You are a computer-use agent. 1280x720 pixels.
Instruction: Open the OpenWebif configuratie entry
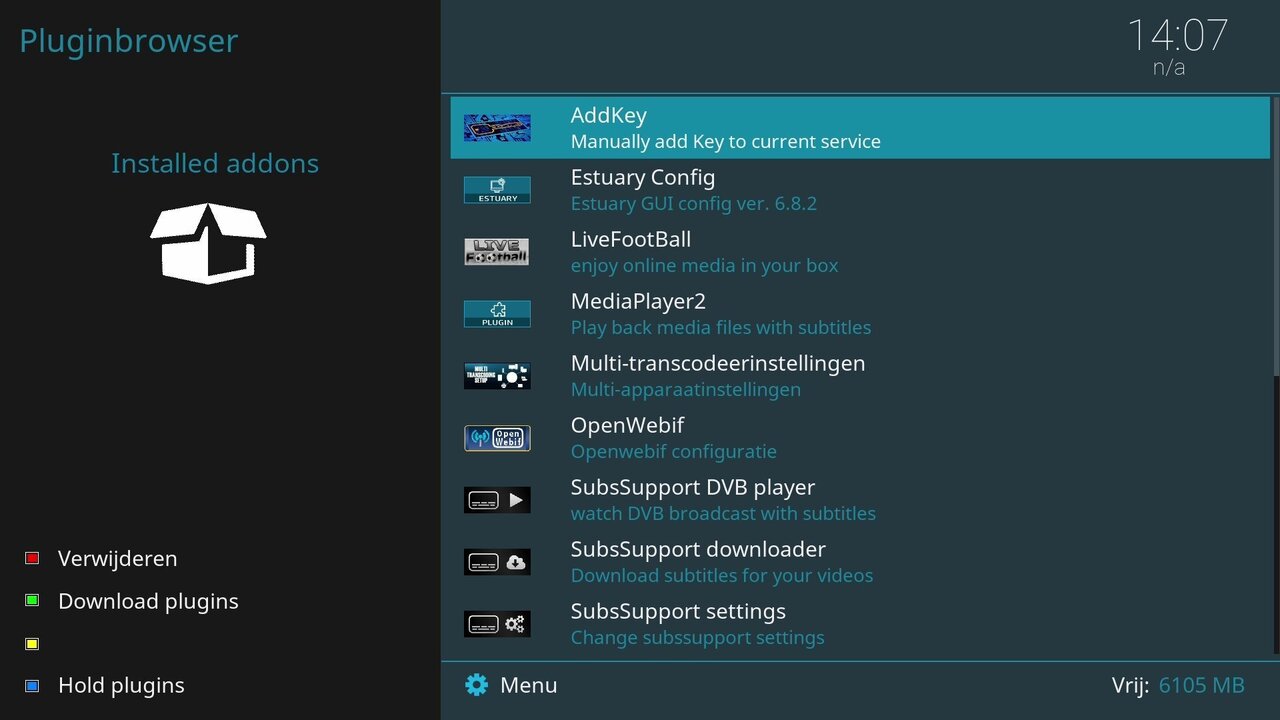(x=673, y=438)
